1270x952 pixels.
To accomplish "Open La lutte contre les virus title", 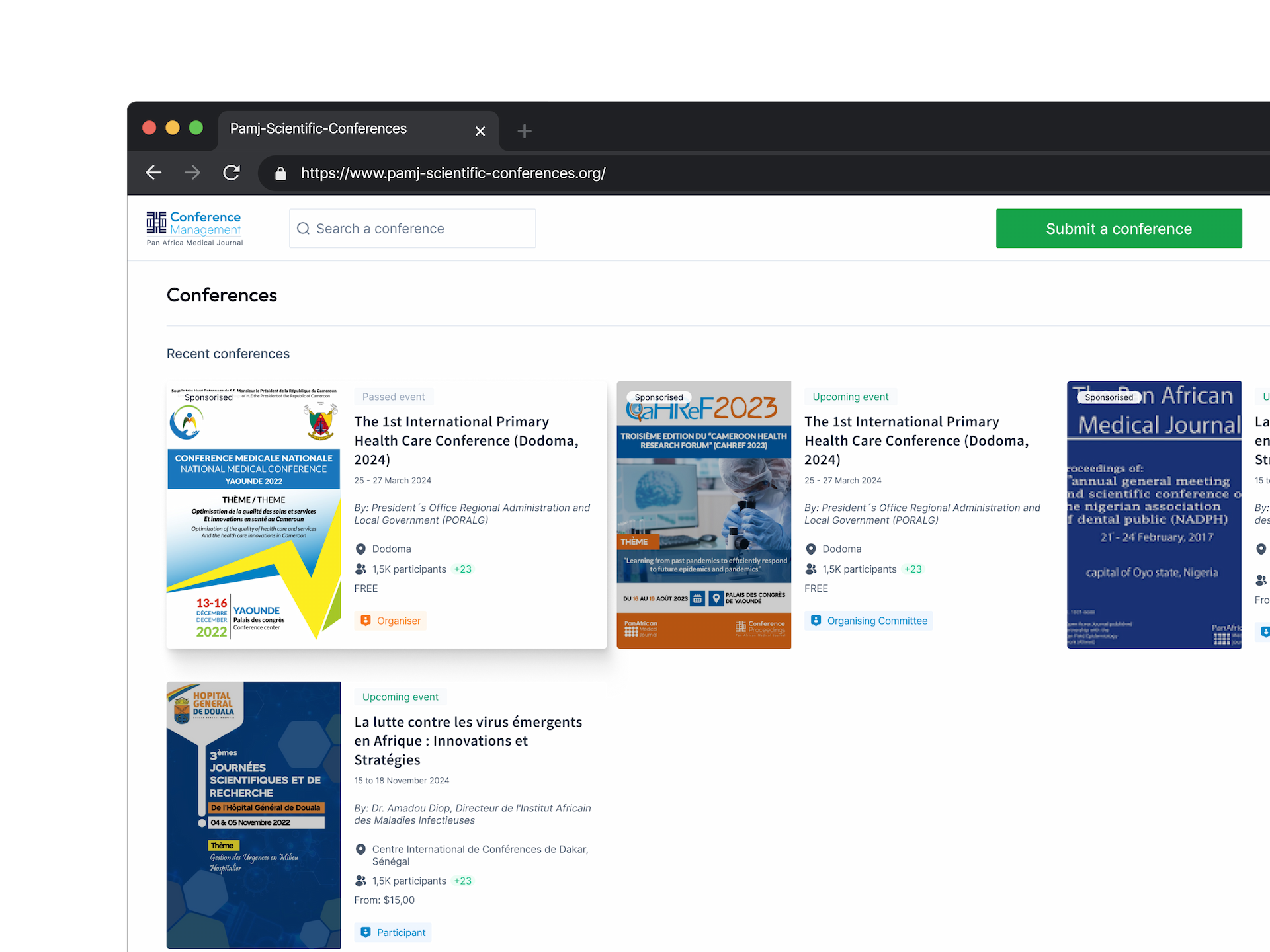I will [x=468, y=740].
